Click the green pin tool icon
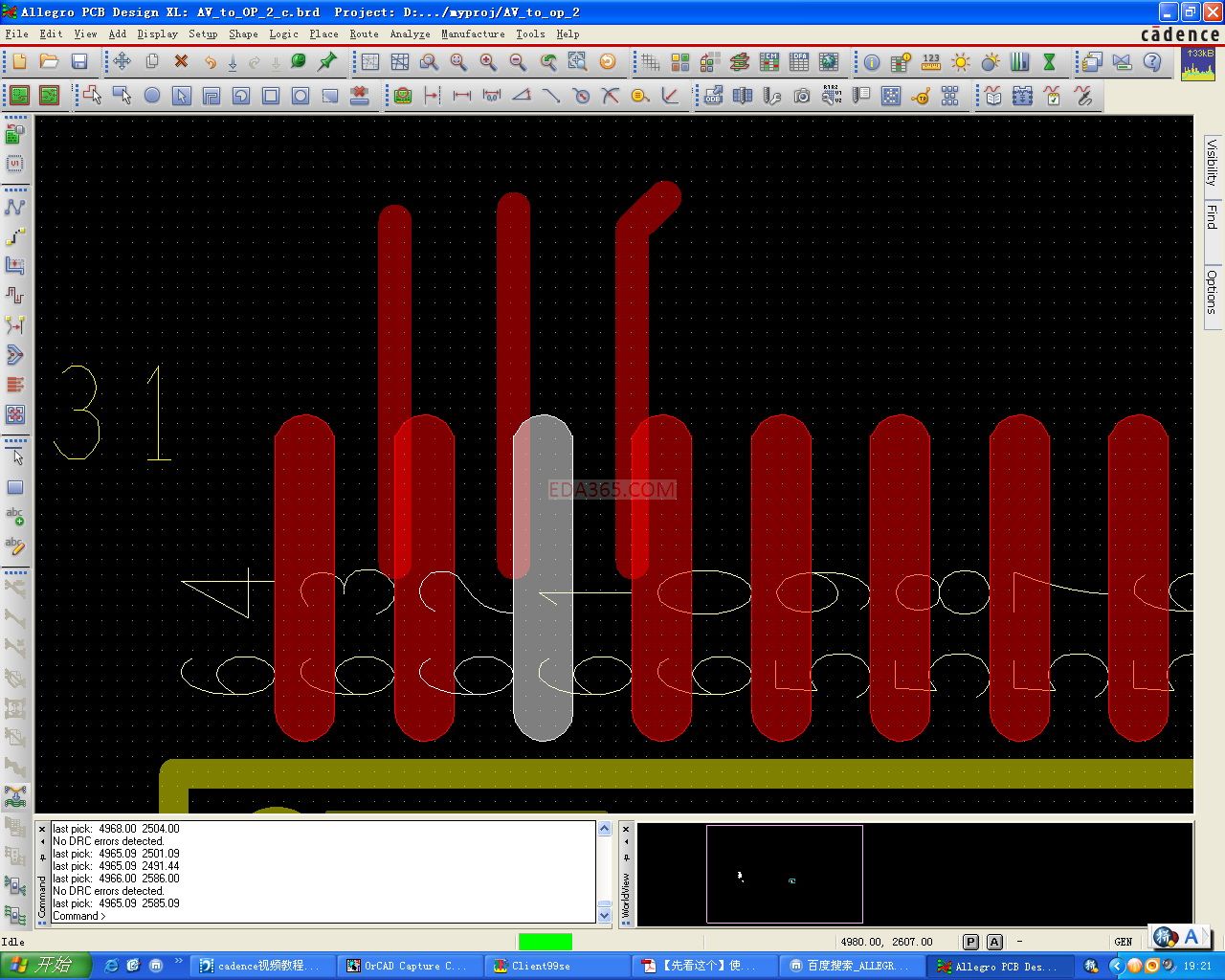The height and width of the screenshot is (980, 1225). (x=327, y=62)
